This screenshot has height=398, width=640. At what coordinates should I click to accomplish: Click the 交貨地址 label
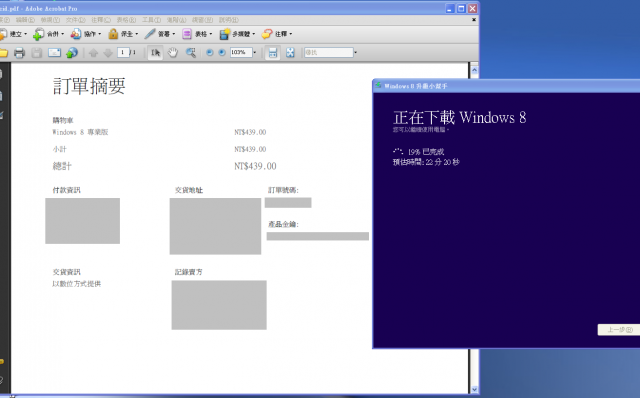click(189, 190)
